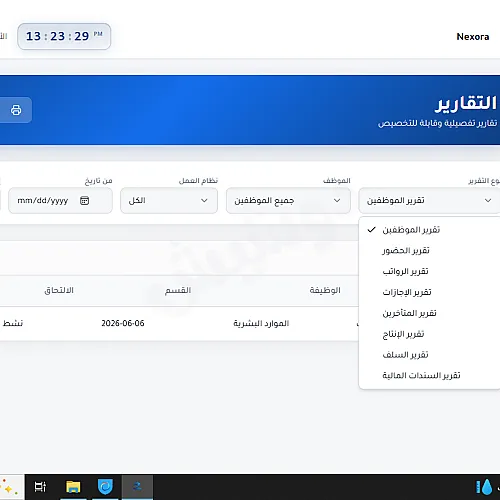Pick تقرير الإنتاج from the dropdown list
This screenshot has height=500, width=500.
coord(429,334)
